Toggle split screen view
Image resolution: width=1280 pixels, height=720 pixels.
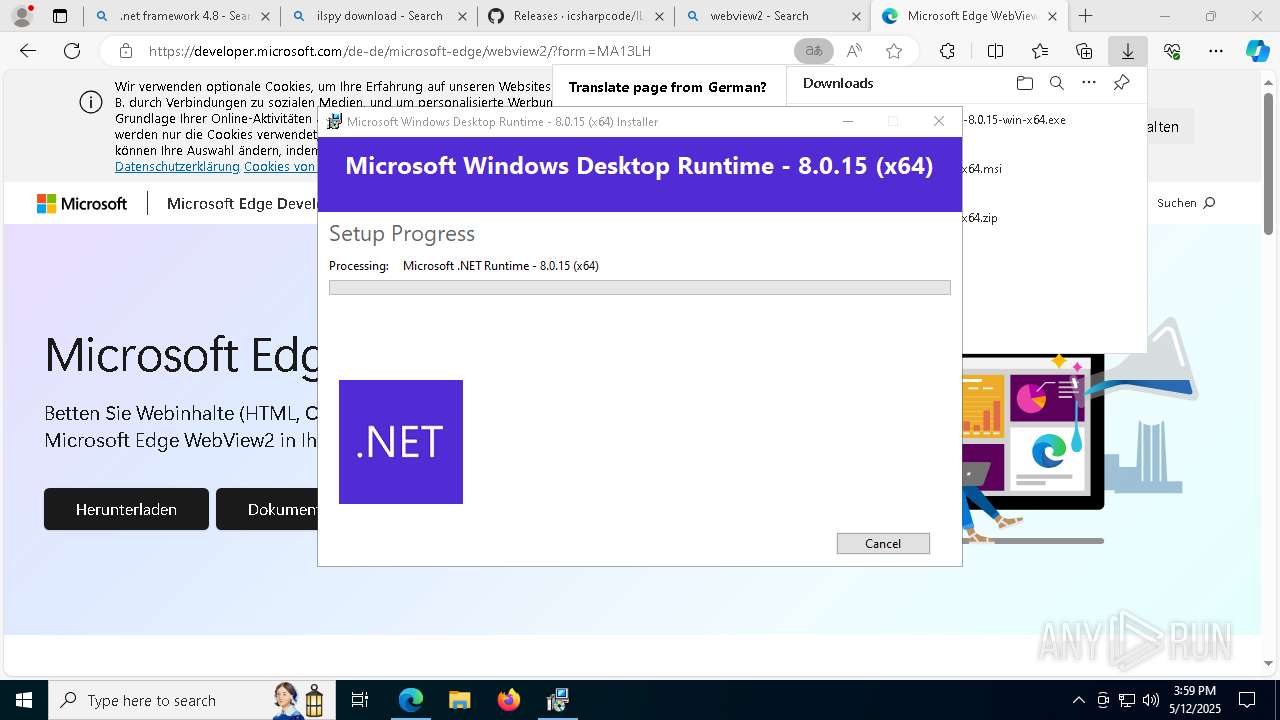pyautogui.click(x=995, y=51)
